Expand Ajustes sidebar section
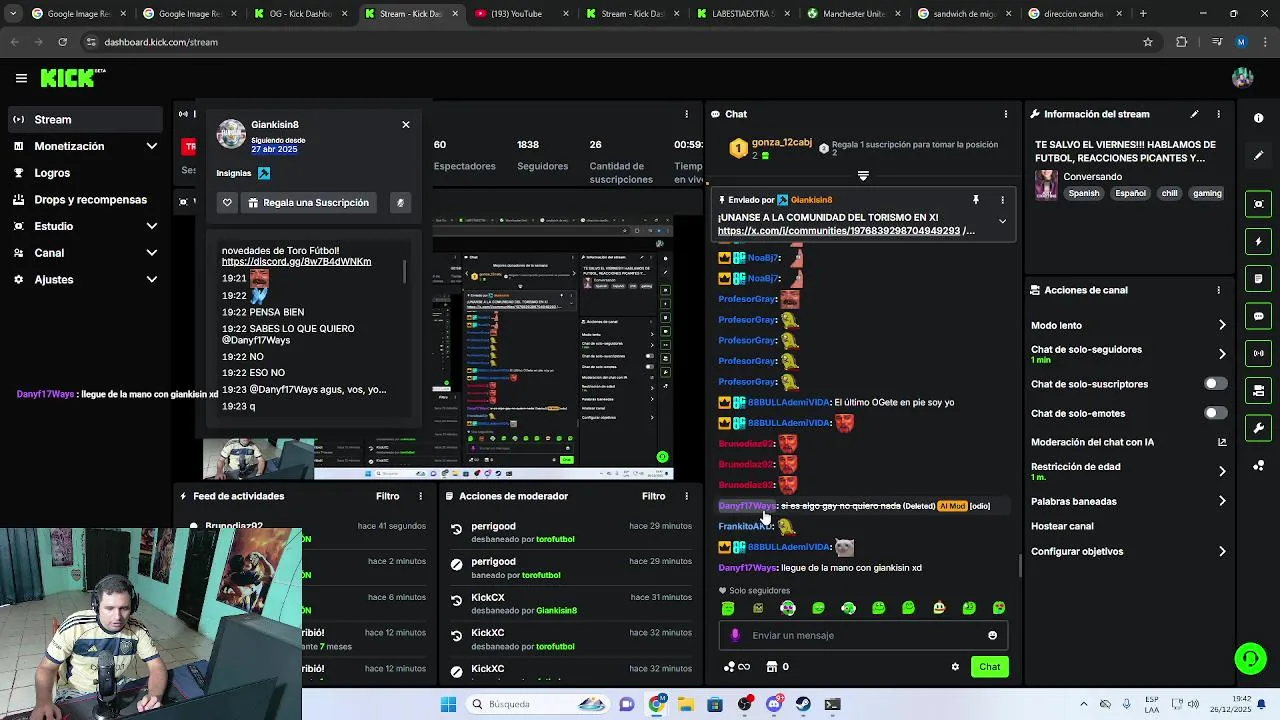This screenshot has width=1280, height=720. [x=151, y=280]
